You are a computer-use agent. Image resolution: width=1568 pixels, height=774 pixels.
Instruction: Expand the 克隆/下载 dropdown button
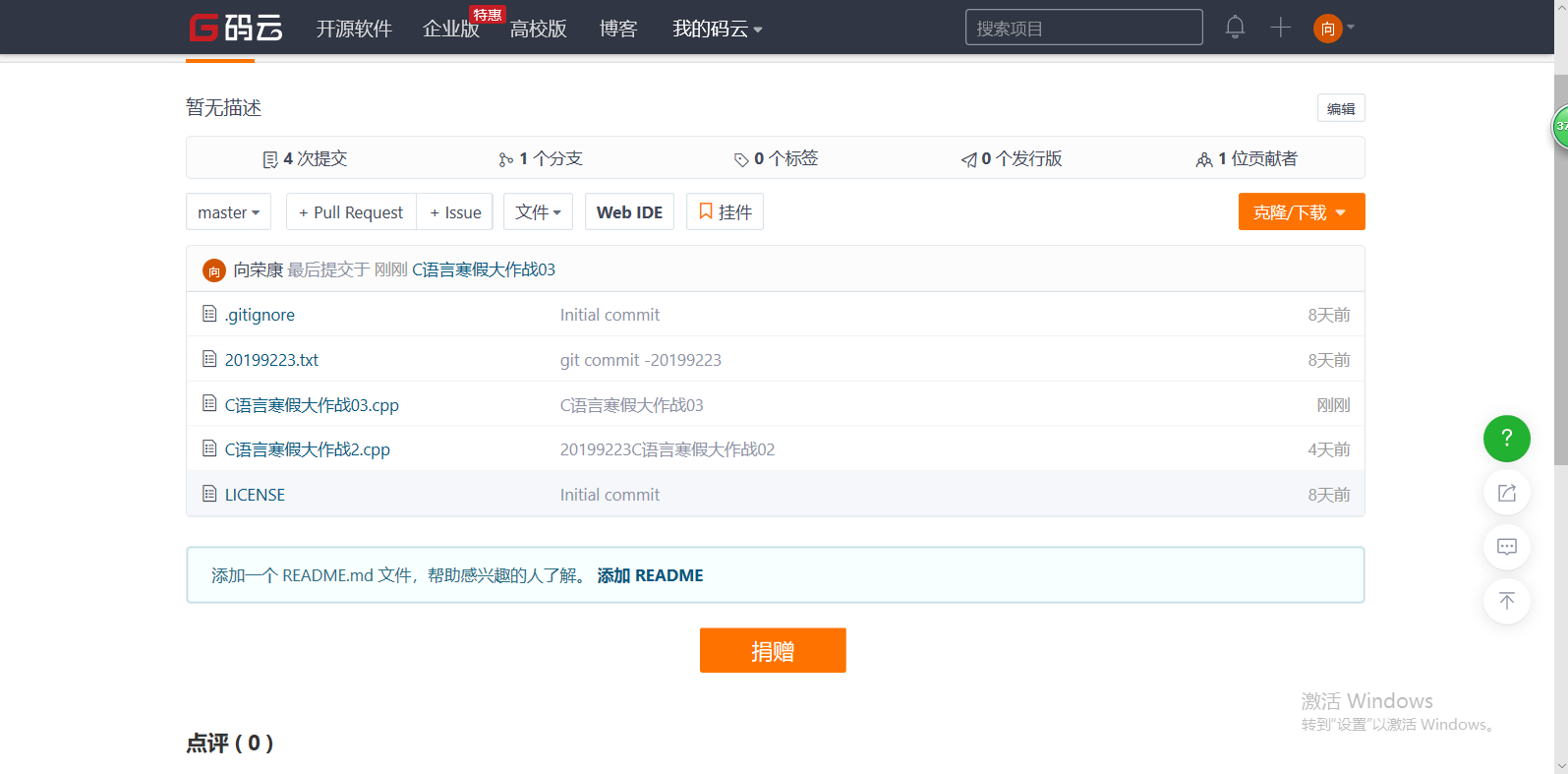coord(1302,212)
